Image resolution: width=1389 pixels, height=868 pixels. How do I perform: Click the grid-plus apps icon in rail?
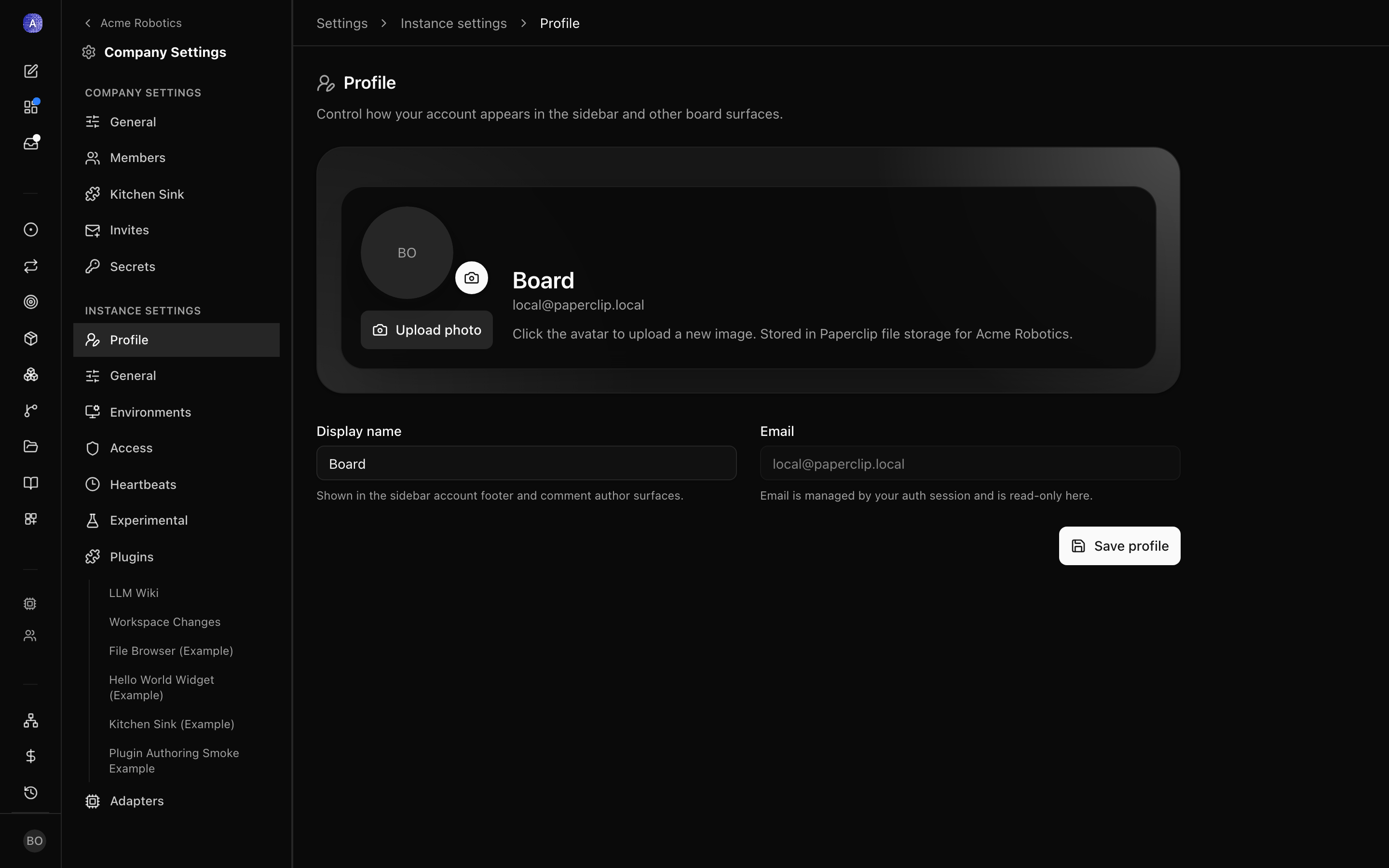(x=31, y=519)
